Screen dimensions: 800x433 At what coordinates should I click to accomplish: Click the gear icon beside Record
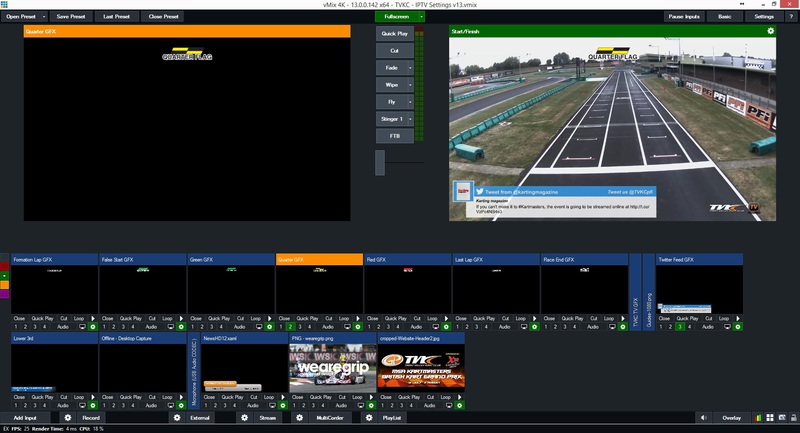pyautogui.click(x=68, y=417)
